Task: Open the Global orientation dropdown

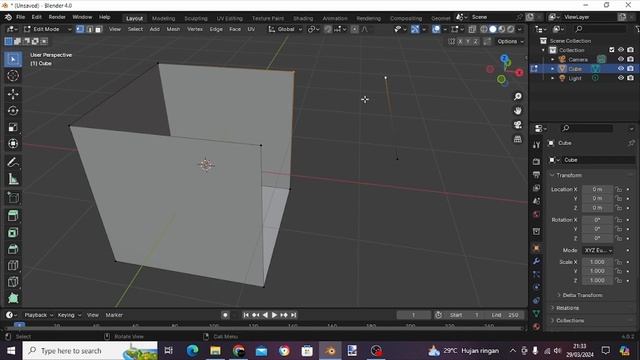Action: click(x=285, y=29)
